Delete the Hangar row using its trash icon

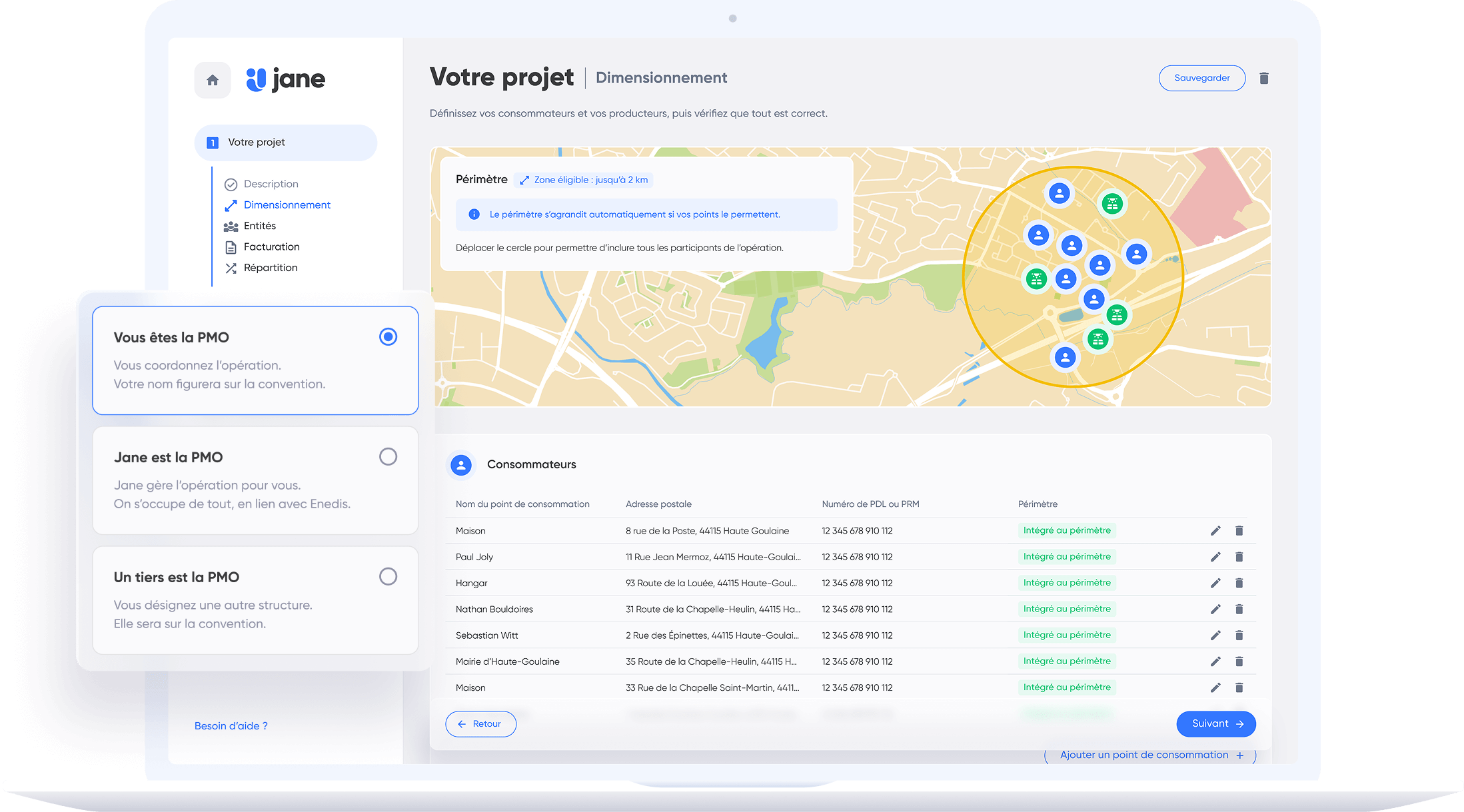[1239, 583]
